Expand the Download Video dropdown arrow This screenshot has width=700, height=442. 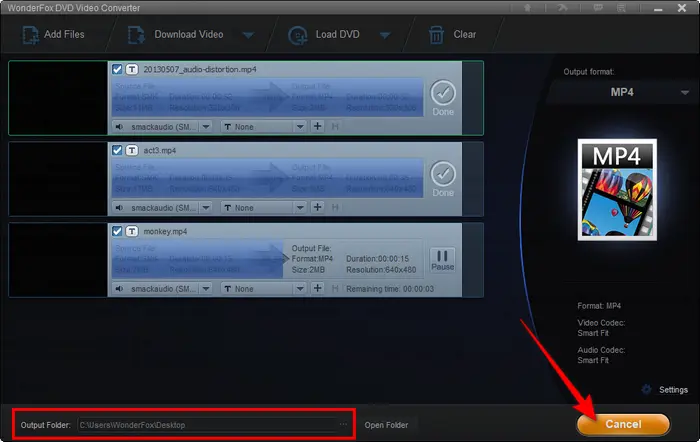[248, 35]
